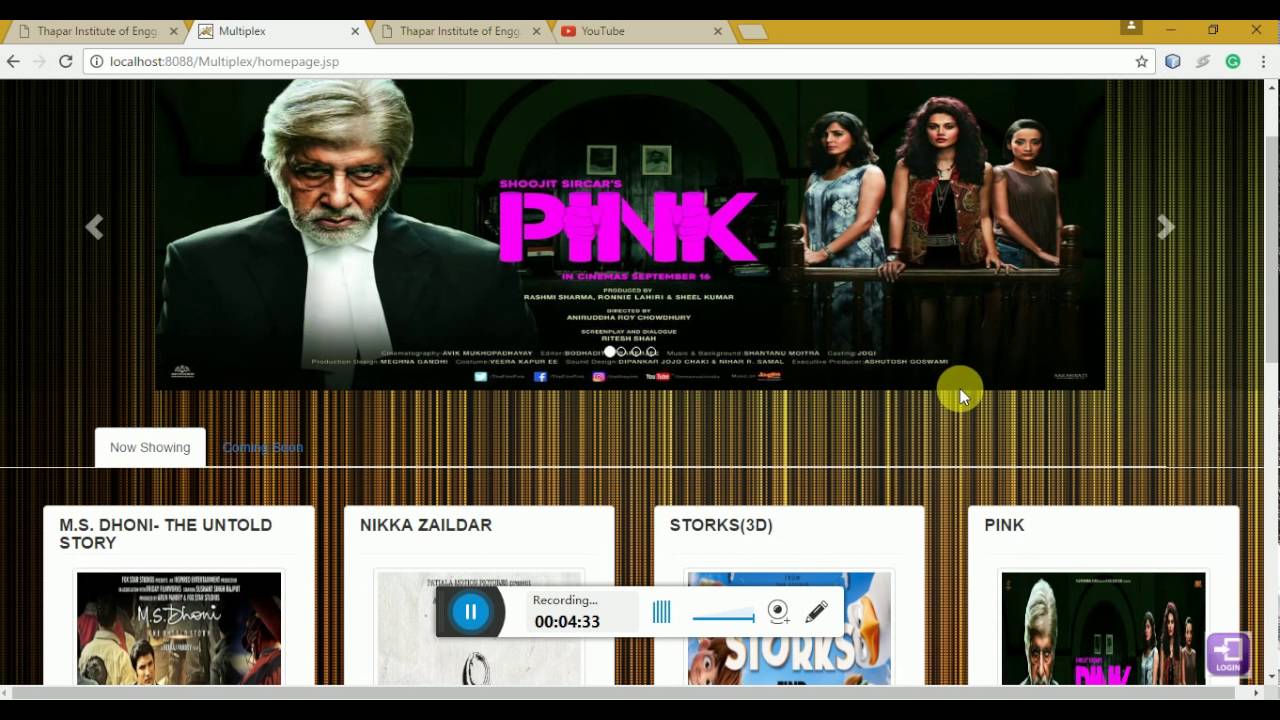Click the grey swirl extension icon
The height and width of the screenshot is (720, 1280).
tap(1203, 61)
